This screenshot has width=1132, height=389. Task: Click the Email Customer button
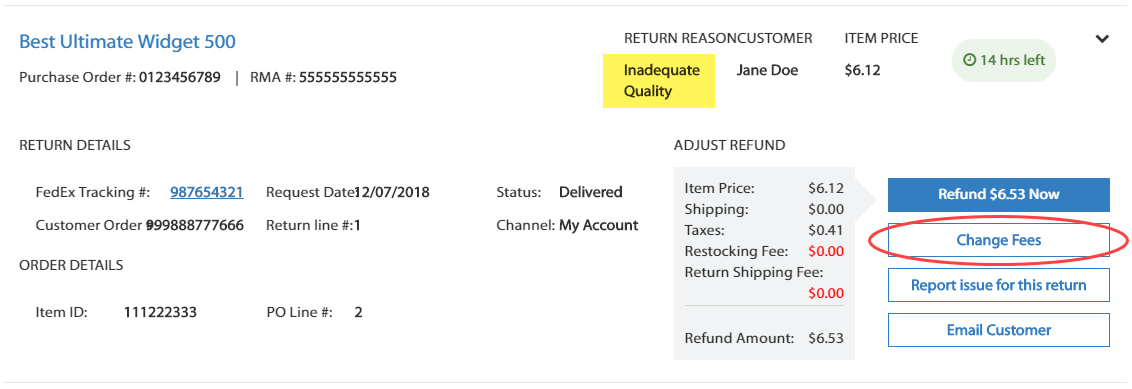point(998,330)
